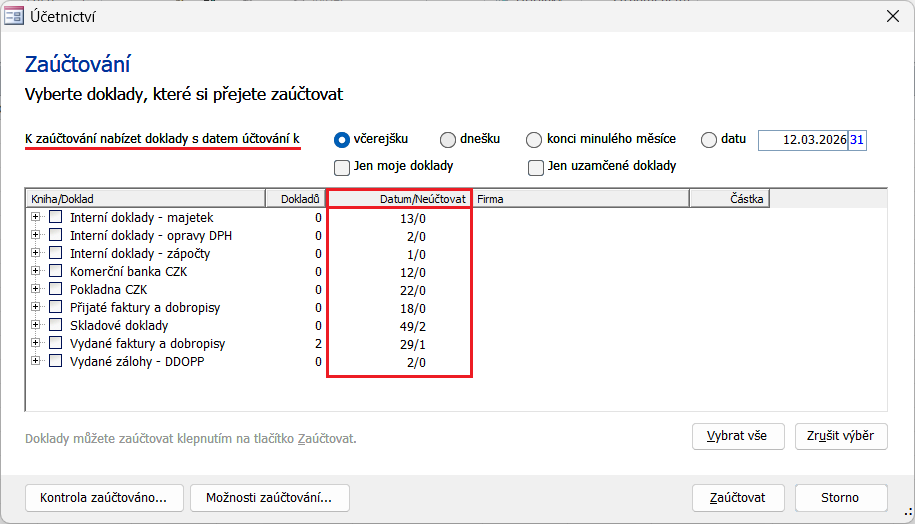Click the '18/0' value in Přijaté faktury row
The width and height of the screenshot is (915, 524).
pyautogui.click(x=413, y=309)
